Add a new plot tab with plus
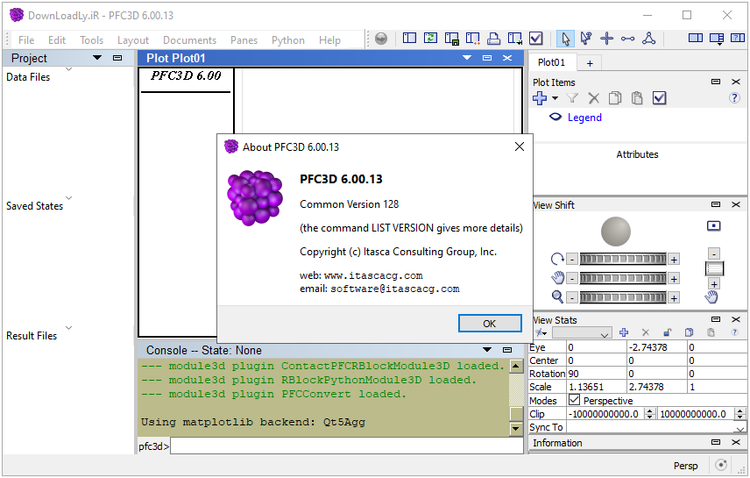Screen dimensions: 750x478 coord(589,63)
